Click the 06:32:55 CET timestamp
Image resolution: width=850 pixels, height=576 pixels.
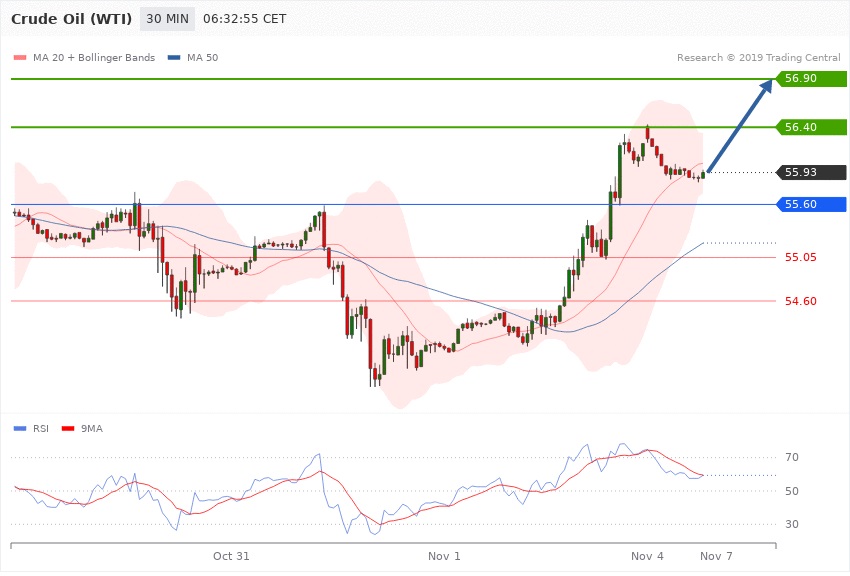[244, 19]
